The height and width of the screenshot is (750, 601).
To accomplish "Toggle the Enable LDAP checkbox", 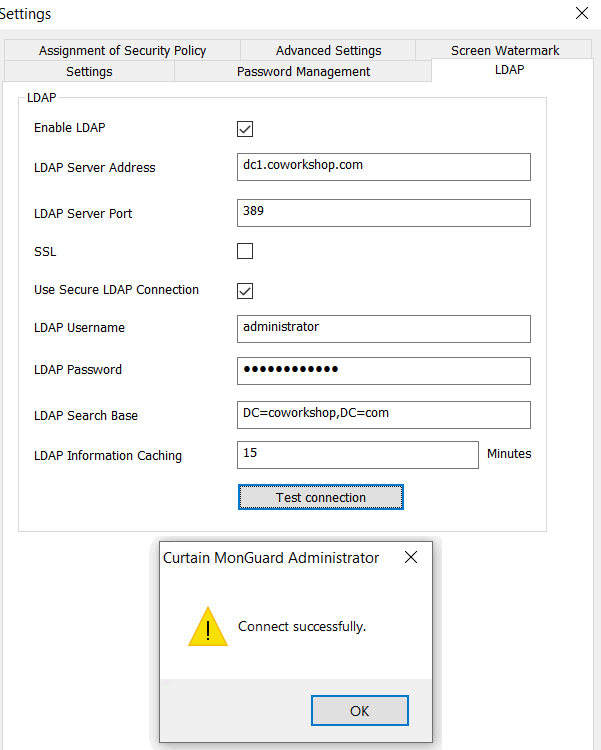I will click(245, 128).
